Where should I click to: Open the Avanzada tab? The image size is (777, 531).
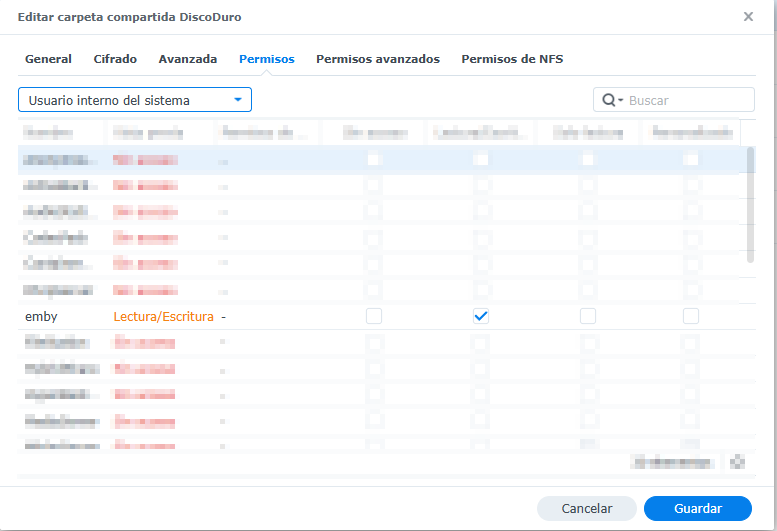click(188, 59)
